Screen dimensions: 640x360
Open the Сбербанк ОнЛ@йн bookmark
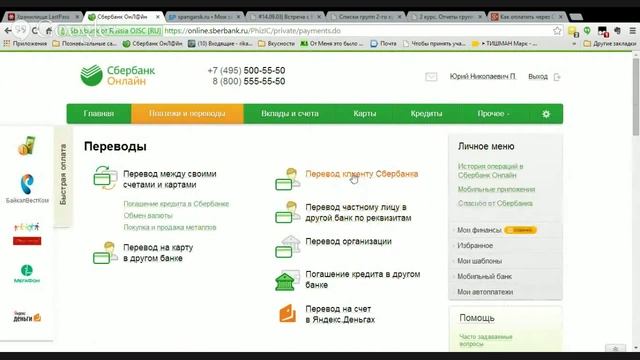pos(152,43)
